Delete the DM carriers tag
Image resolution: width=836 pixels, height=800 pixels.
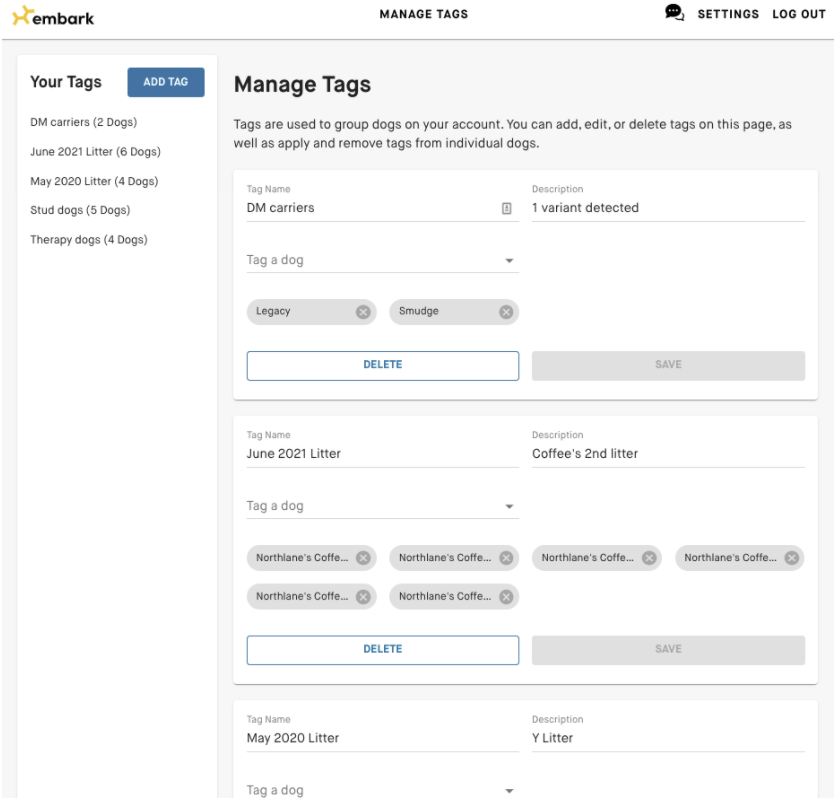[x=382, y=365]
